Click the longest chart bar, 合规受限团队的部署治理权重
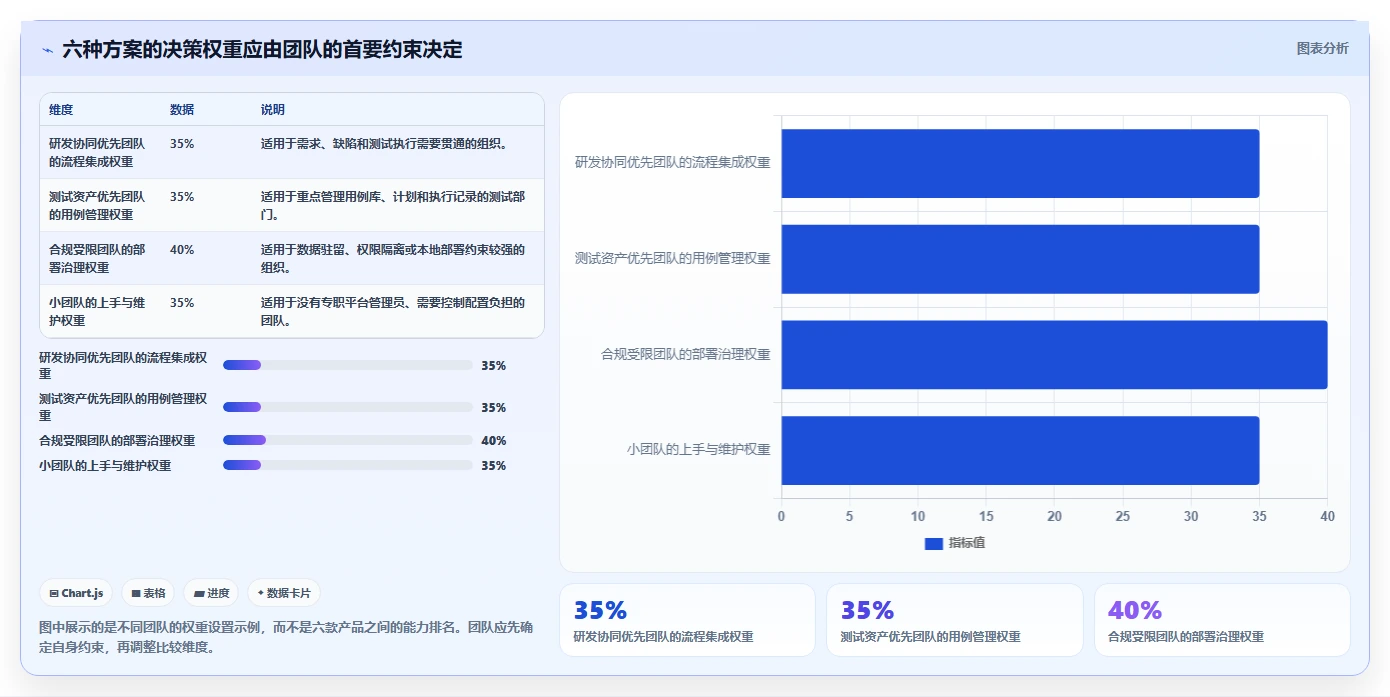The height and width of the screenshot is (697, 1390). tap(1054, 354)
